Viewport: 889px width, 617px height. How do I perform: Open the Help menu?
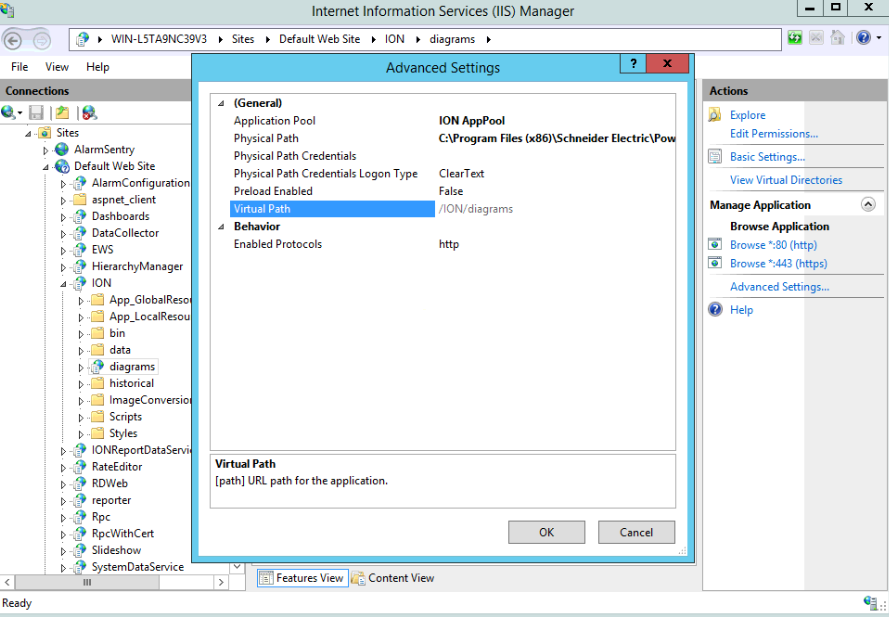[x=98, y=67]
